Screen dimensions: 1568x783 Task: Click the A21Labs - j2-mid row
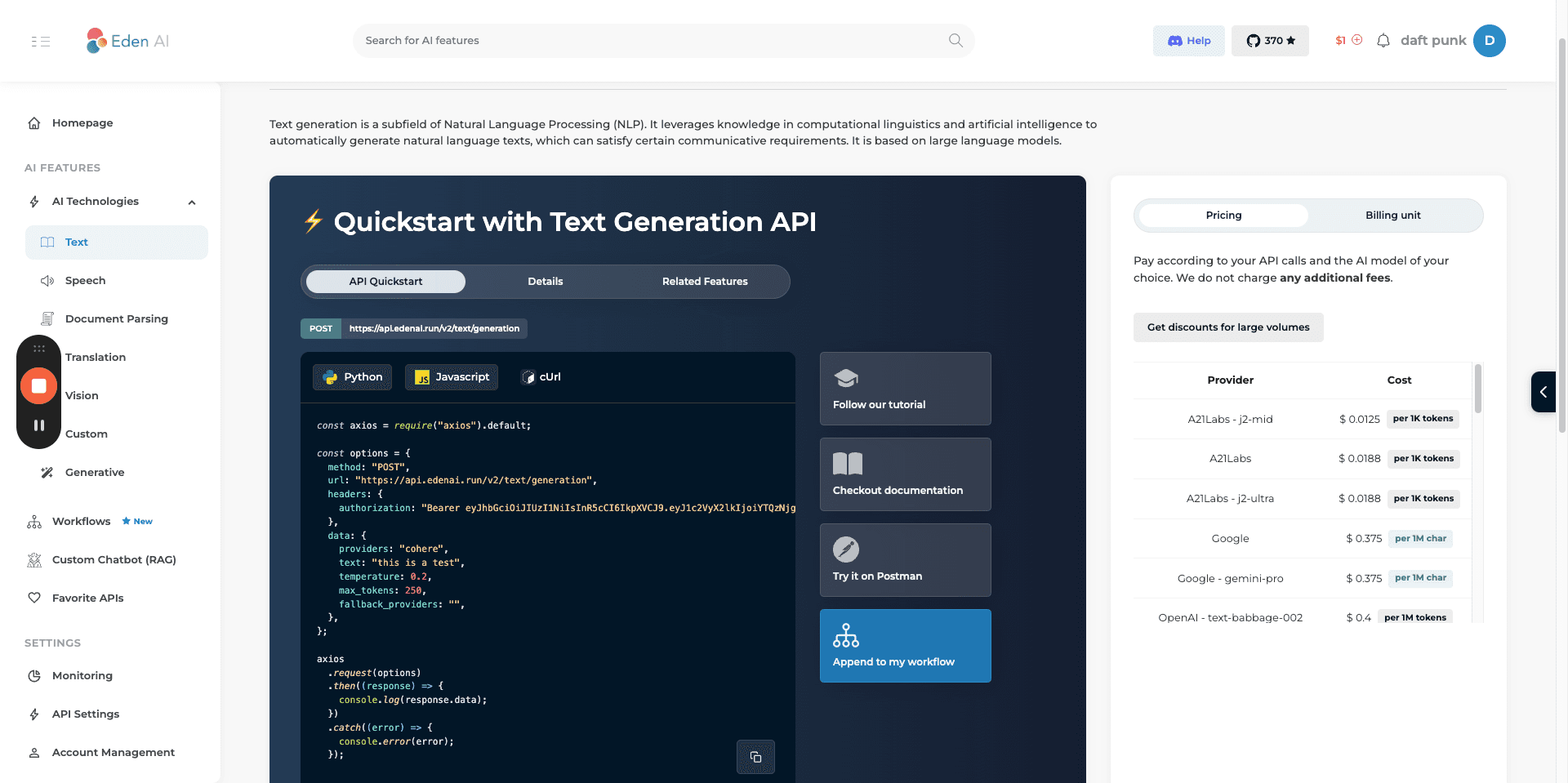[1303, 419]
